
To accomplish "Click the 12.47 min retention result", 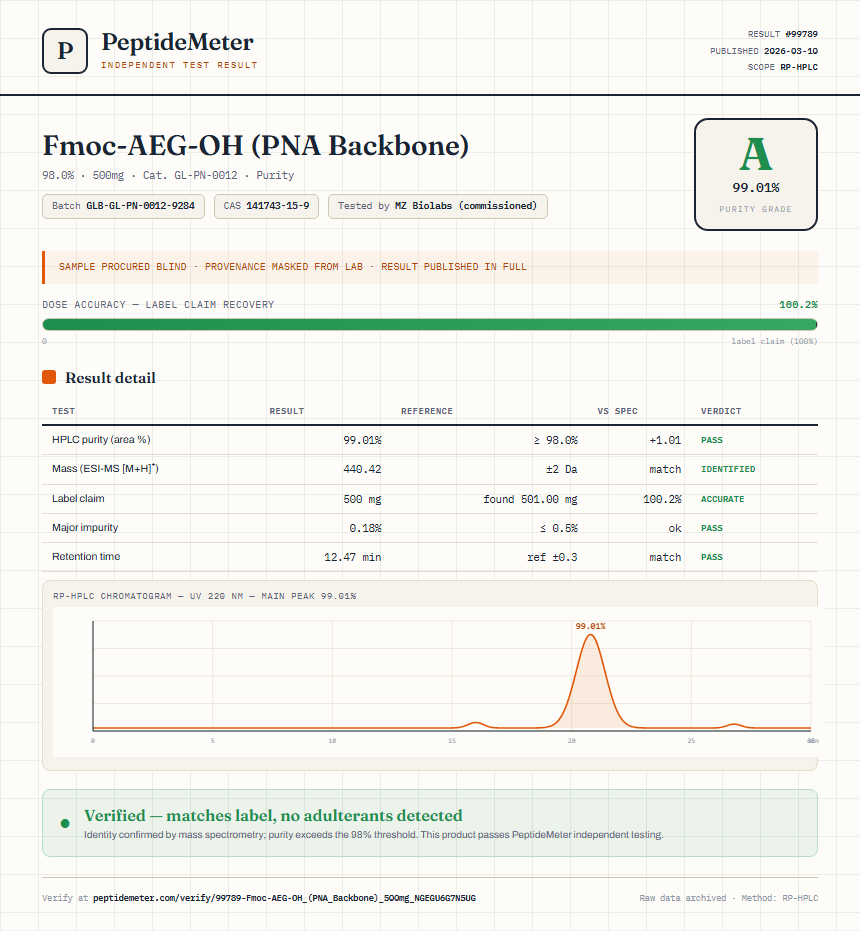I will (x=353, y=557).
